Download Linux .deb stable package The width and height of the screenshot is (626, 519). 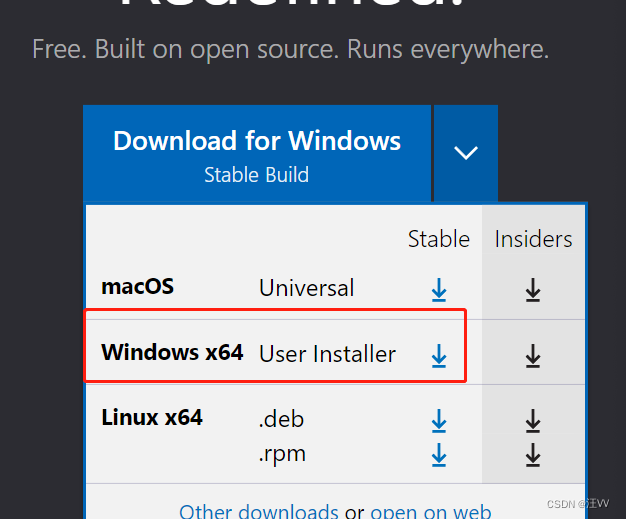click(x=439, y=421)
